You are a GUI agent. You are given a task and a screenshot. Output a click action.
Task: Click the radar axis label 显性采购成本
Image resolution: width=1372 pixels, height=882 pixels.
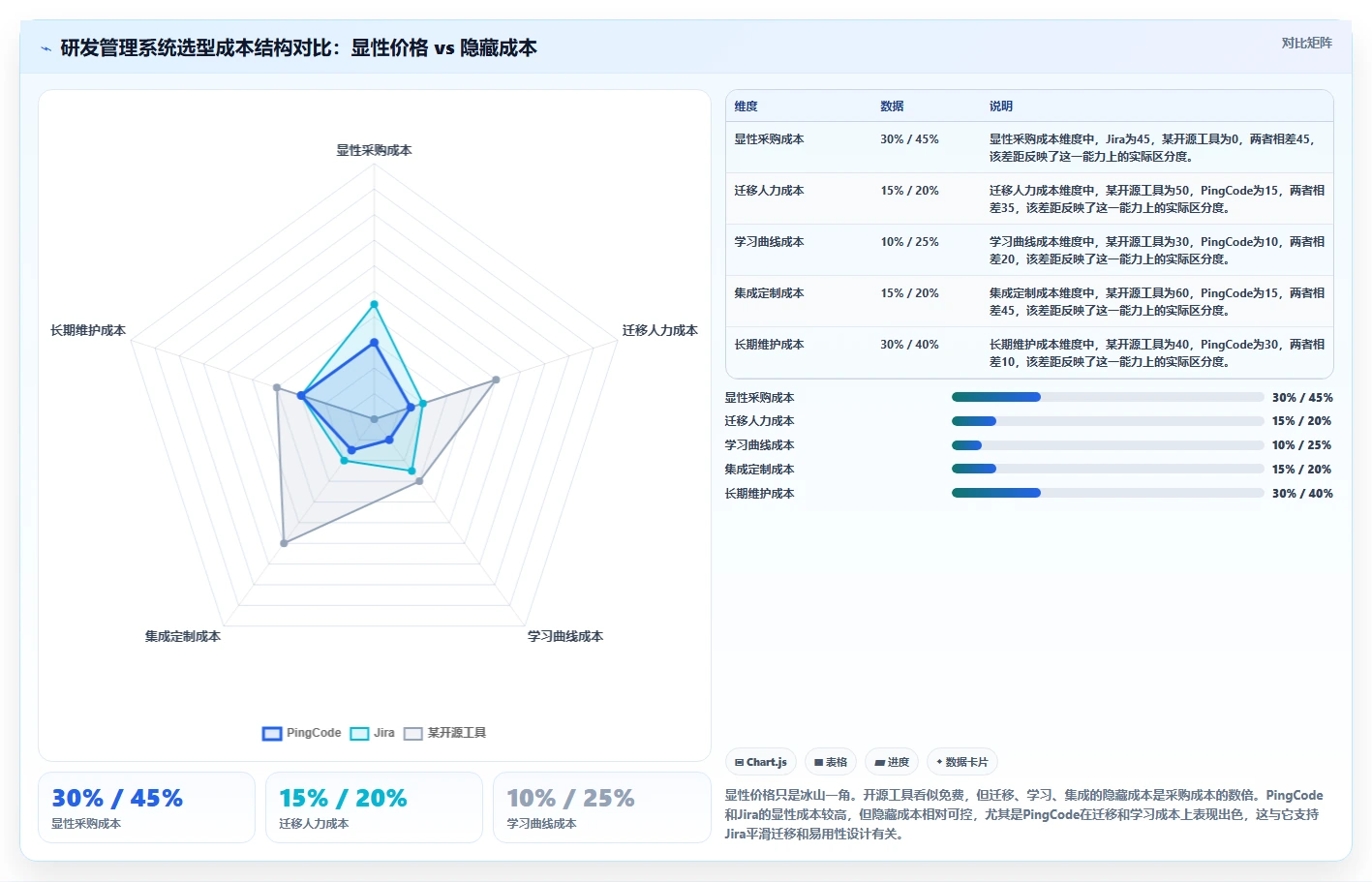[374, 151]
